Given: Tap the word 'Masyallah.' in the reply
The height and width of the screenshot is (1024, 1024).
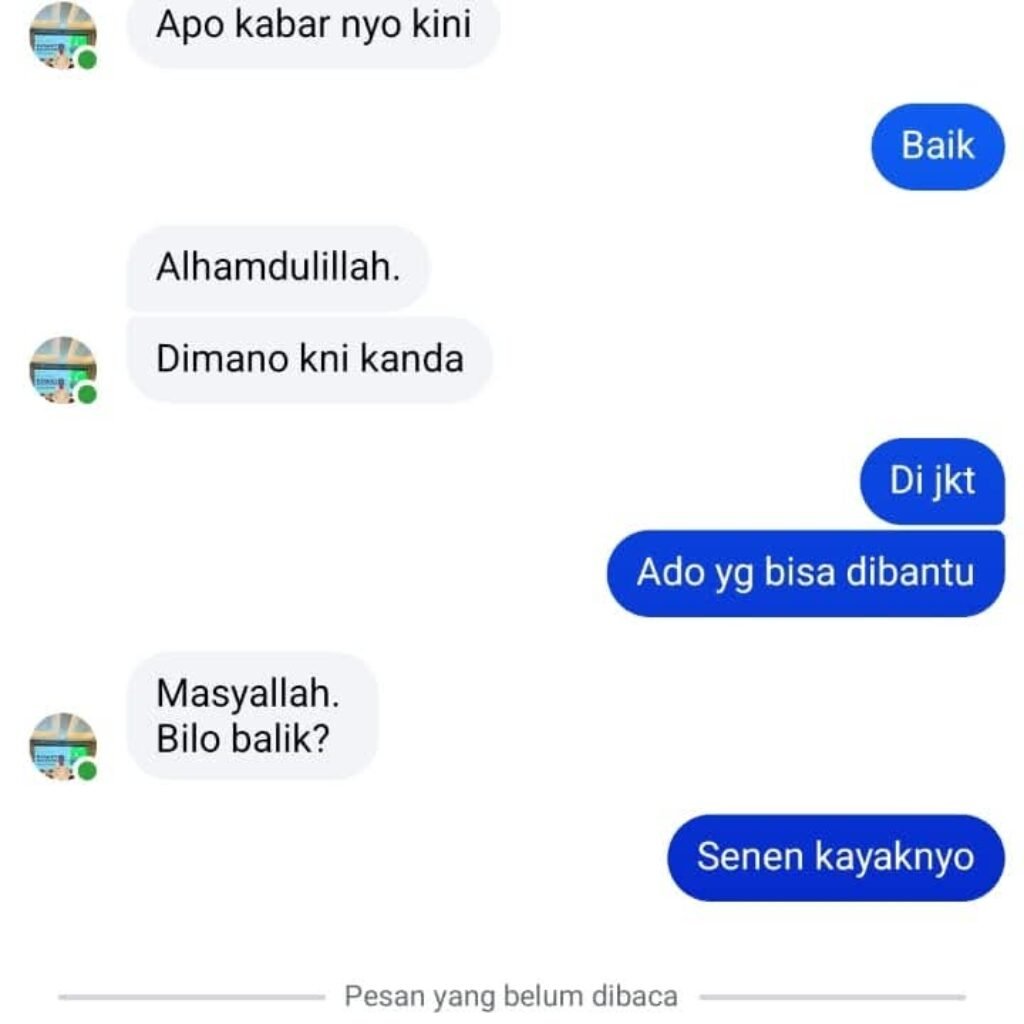Looking at the screenshot, I should pos(248,694).
